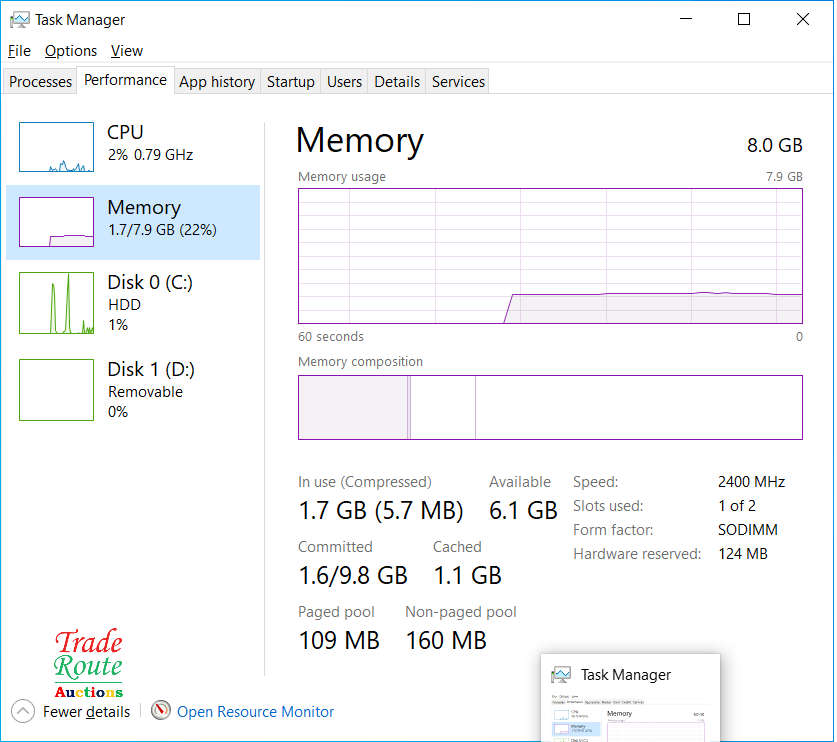Switch to the Users tab
Viewport: 837px width, 742px height.
click(344, 82)
